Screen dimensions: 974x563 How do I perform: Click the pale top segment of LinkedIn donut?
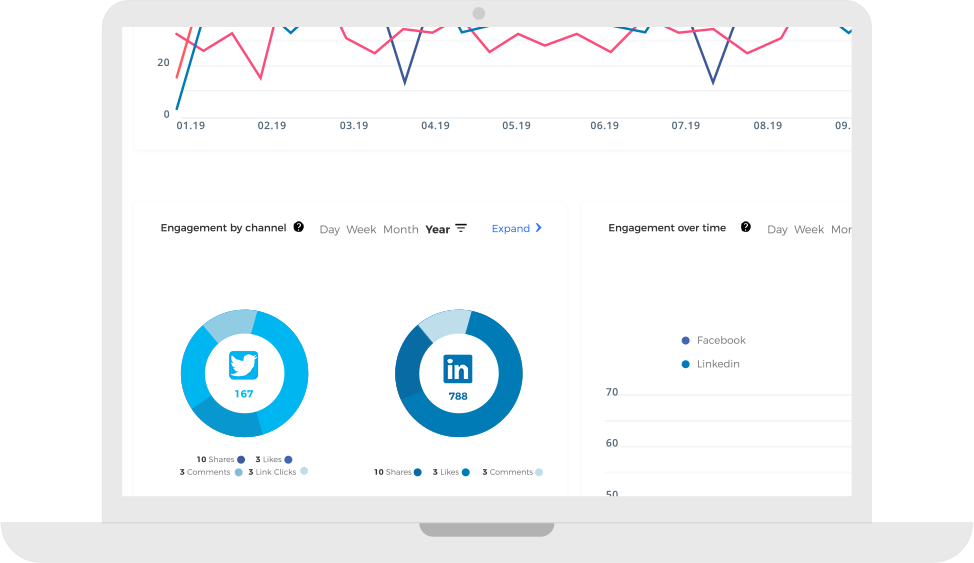tap(444, 324)
